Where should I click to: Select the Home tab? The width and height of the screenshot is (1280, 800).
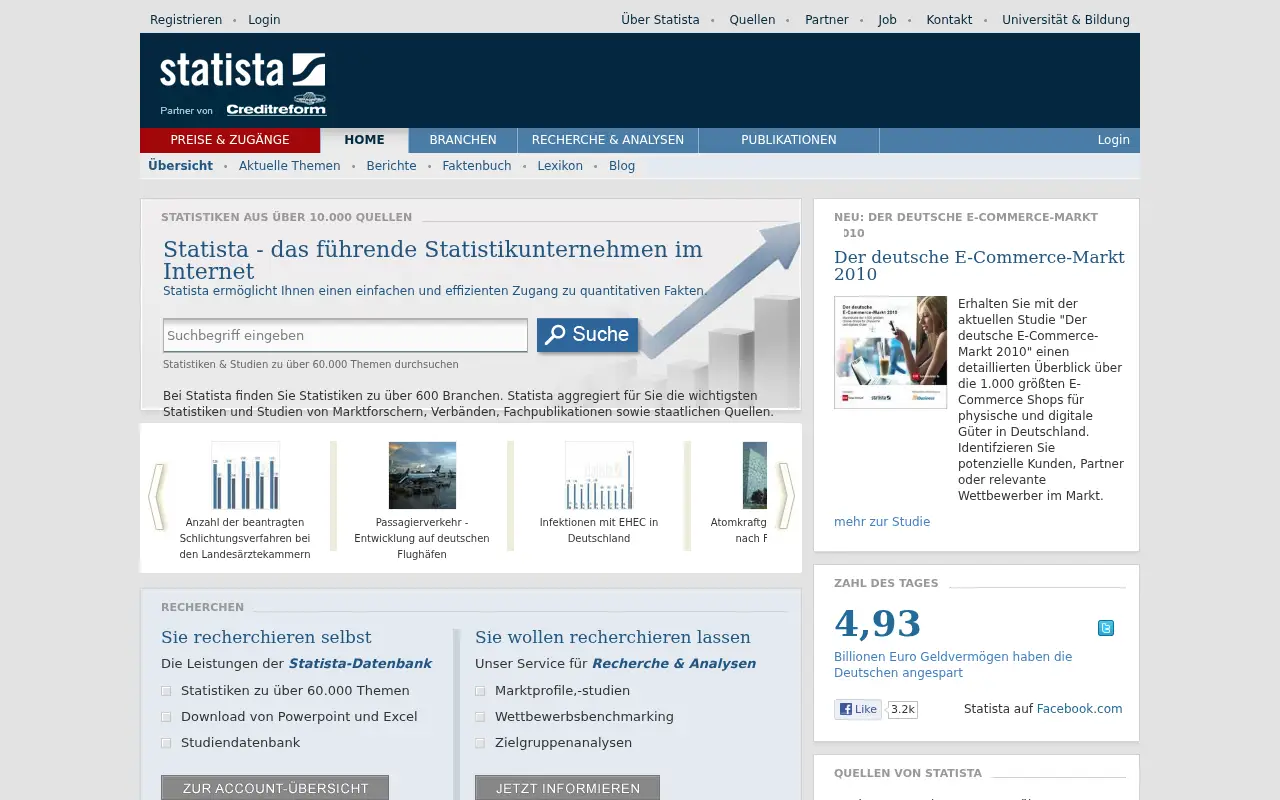coord(364,140)
